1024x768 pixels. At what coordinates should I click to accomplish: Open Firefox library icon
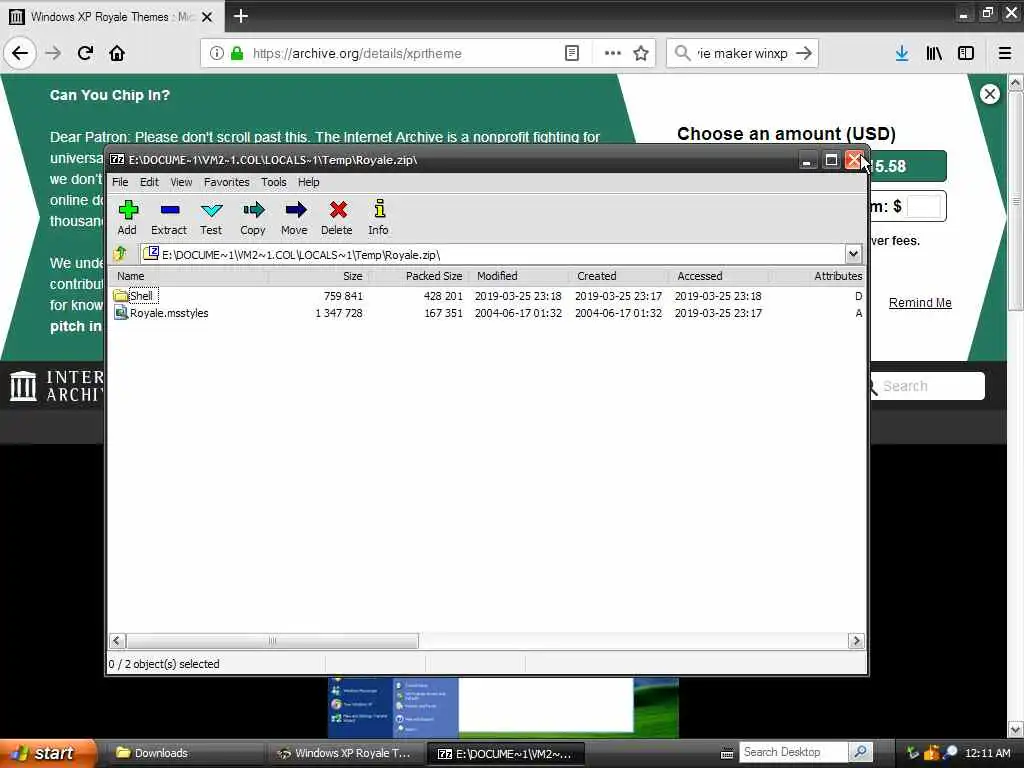tap(934, 54)
